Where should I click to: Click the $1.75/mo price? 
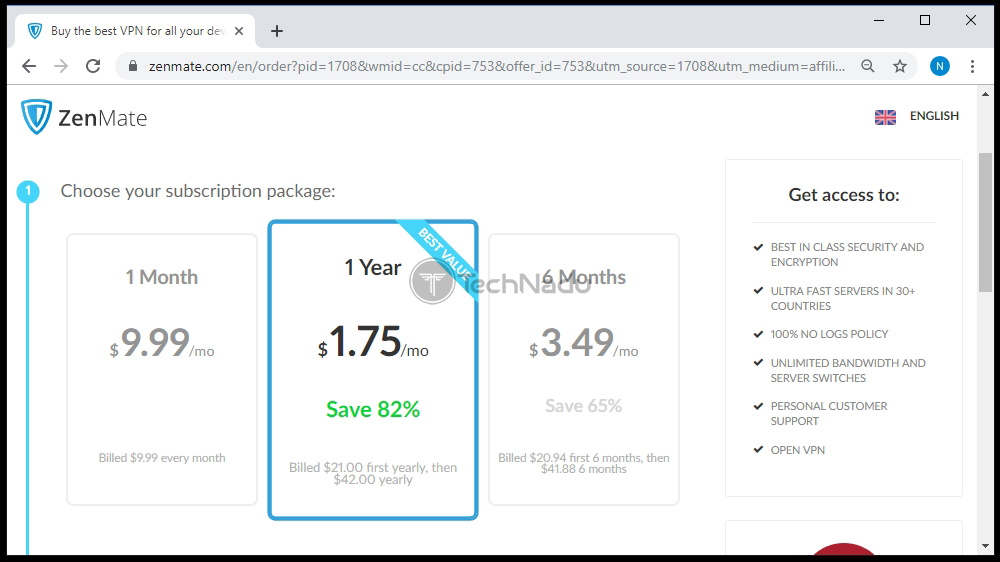(x=373, y=343)
